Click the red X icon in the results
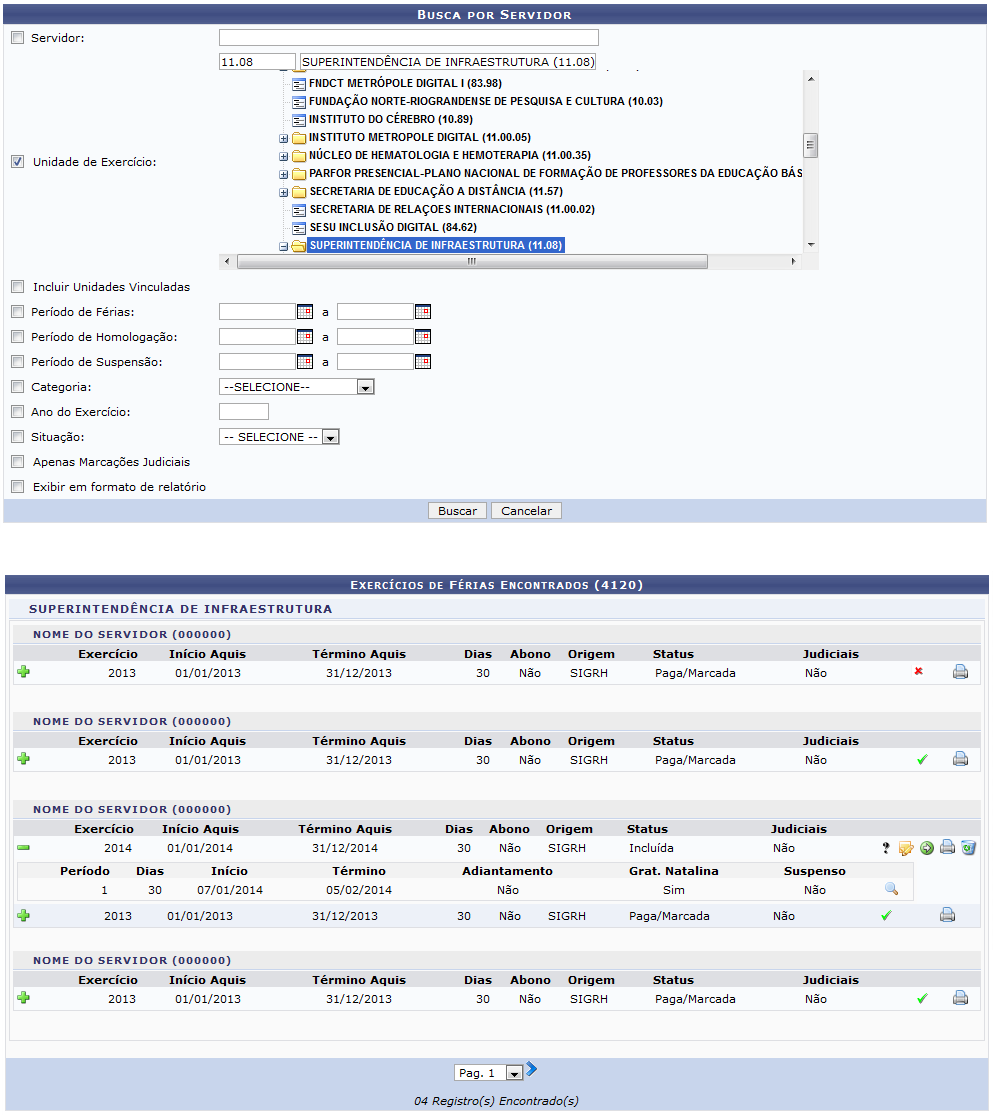Viewport: 996px width, 1115px height. tap(919, 671)
